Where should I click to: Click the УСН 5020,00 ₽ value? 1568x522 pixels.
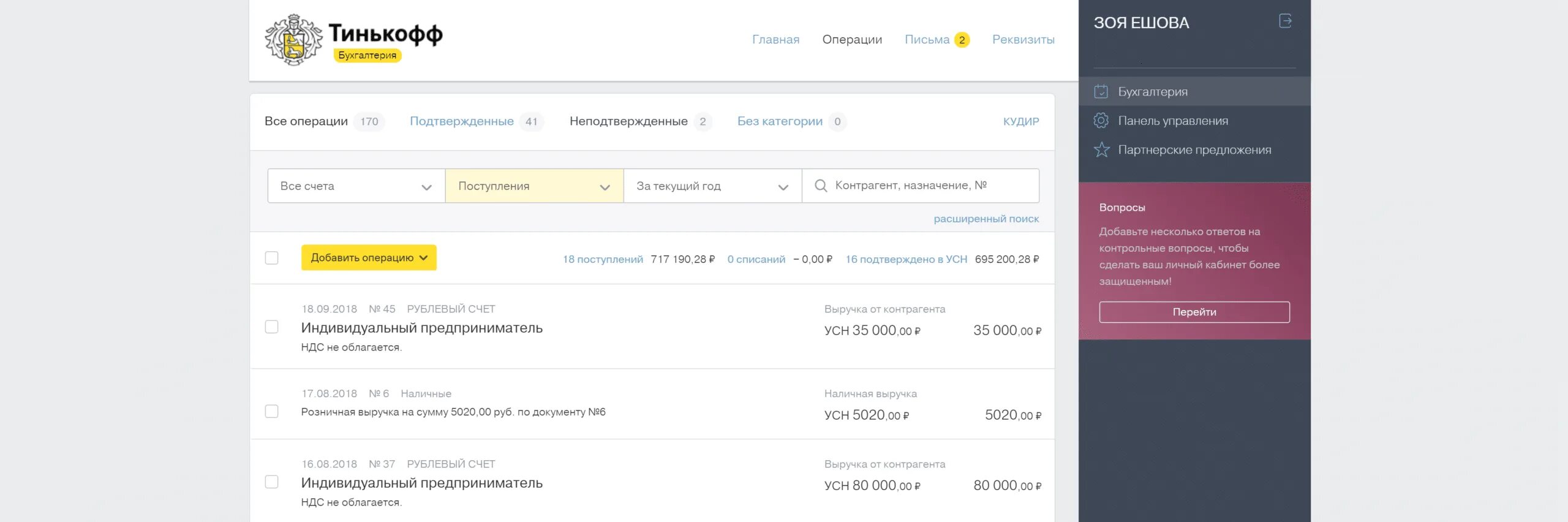867,415
